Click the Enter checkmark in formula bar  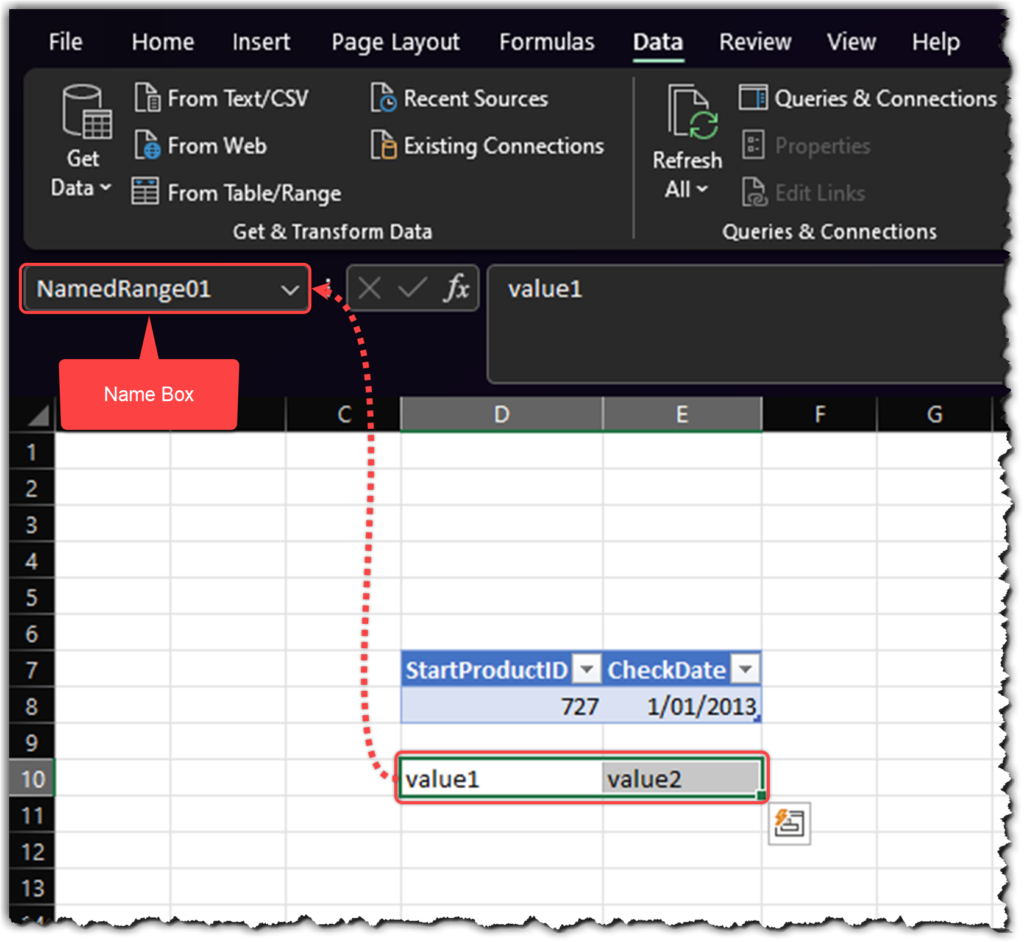[x=412, y=288]
